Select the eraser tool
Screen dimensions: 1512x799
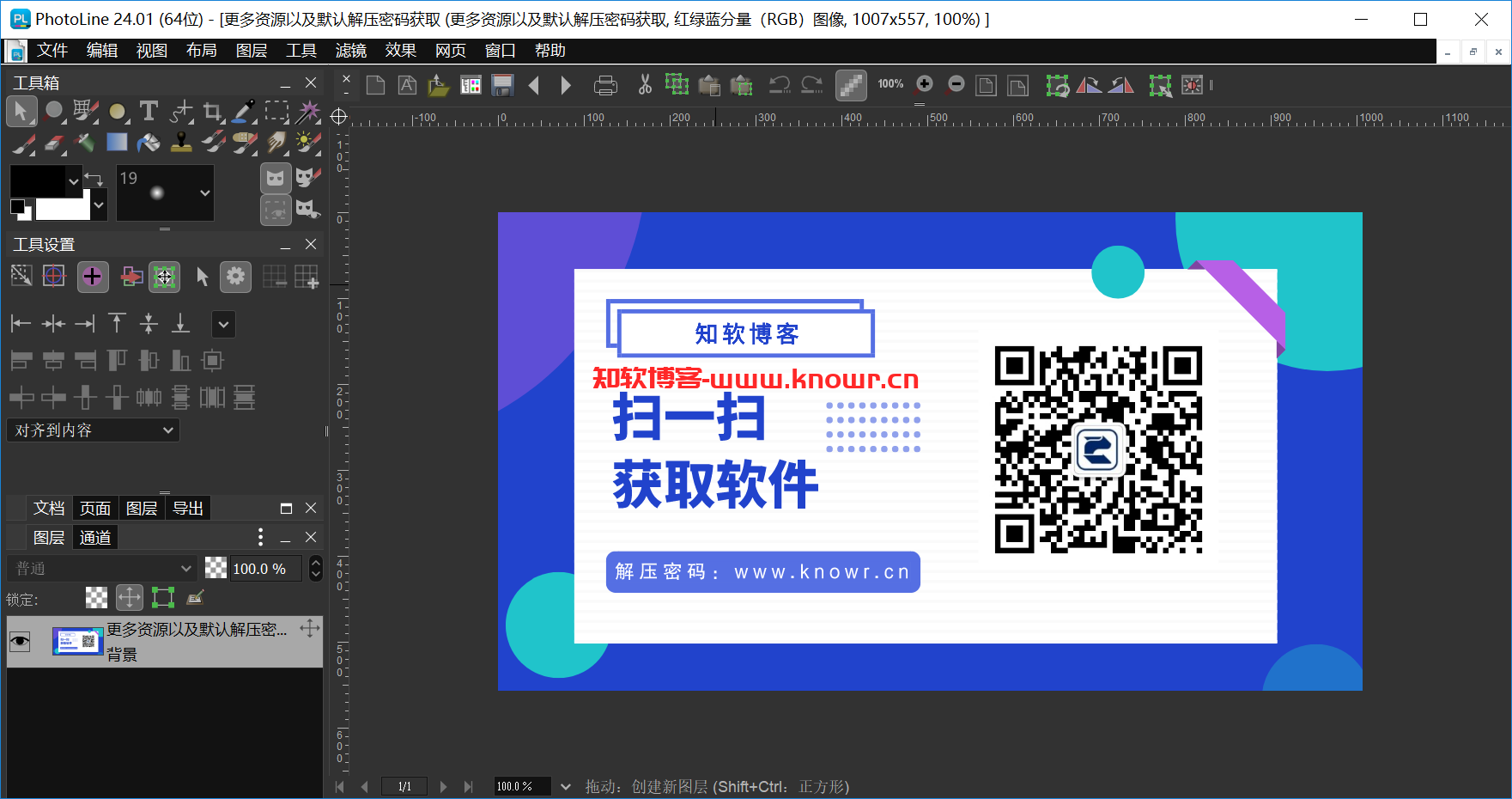(54, 143)
